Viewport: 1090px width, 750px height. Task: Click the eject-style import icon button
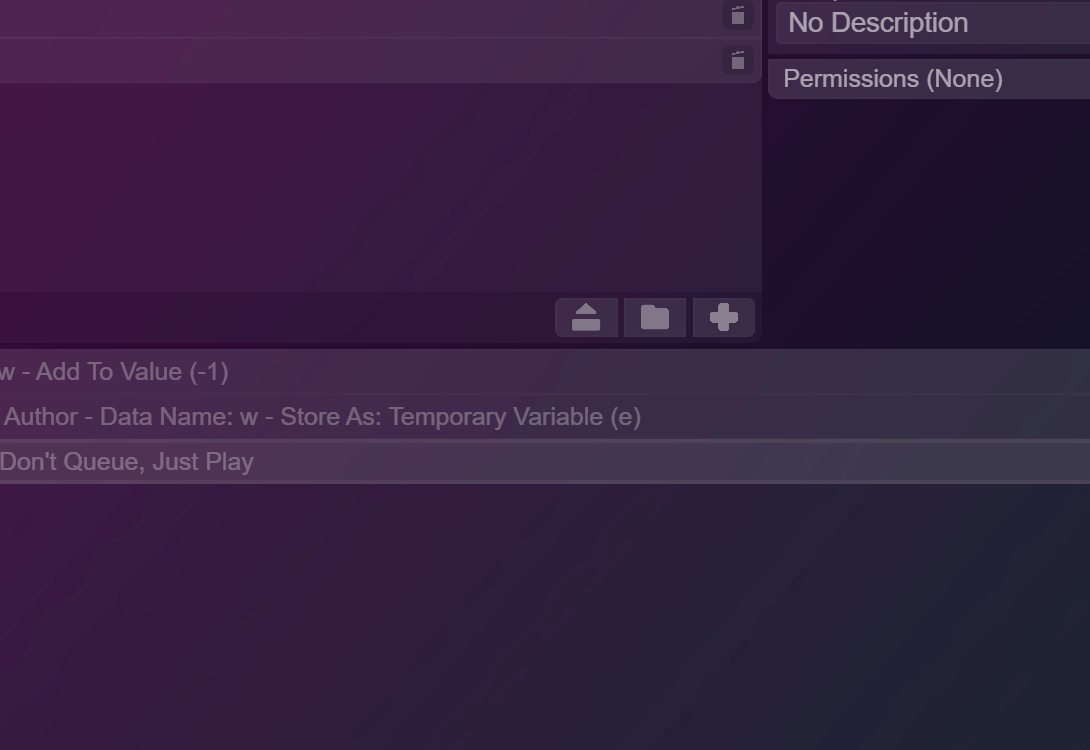(x=586, y=318)
